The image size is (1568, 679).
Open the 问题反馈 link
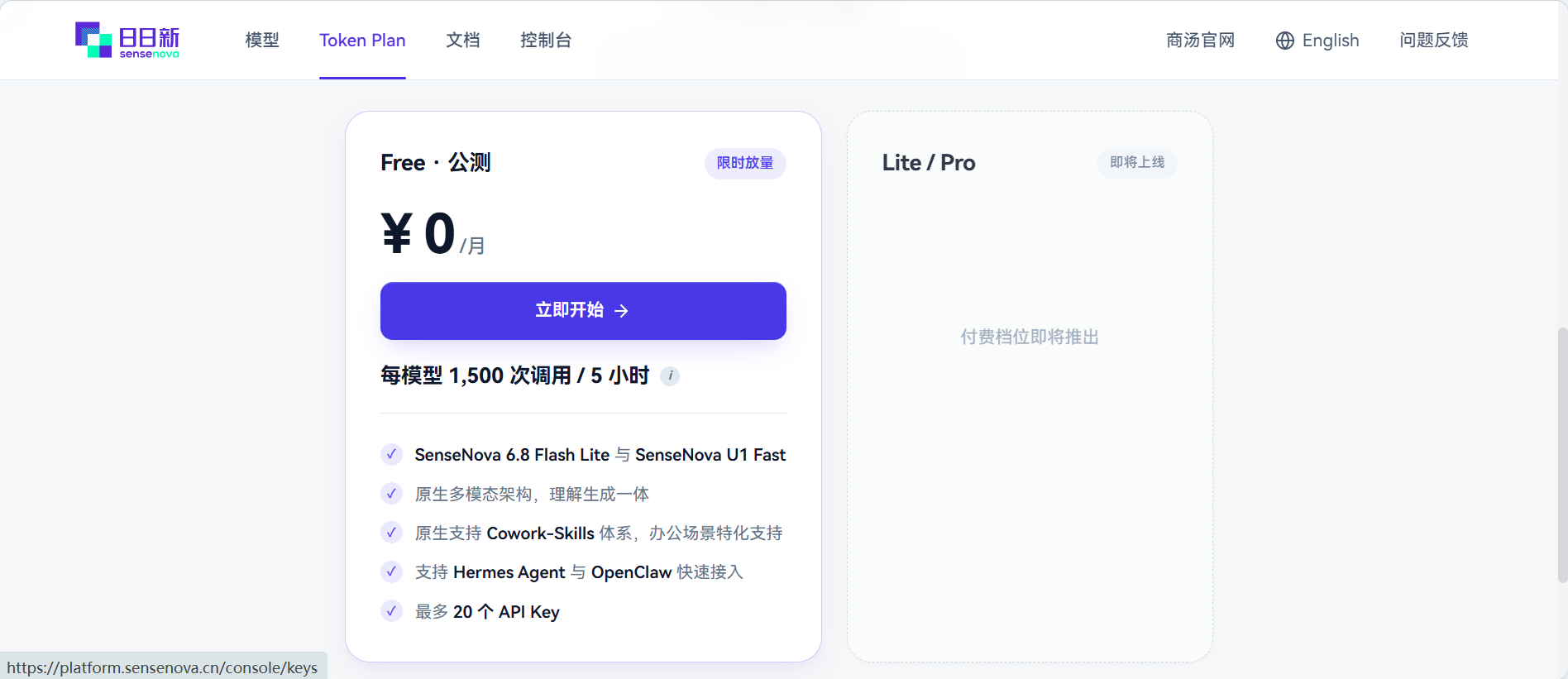pos(1433,40)
